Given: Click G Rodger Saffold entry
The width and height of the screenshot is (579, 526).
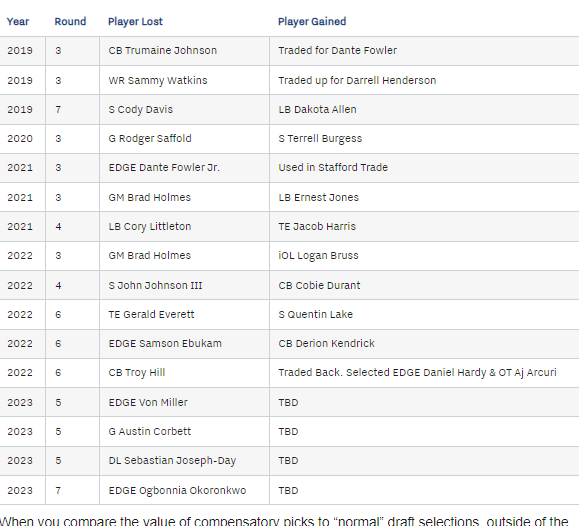Looking at the screenshot, I should (x=150, y=139).
